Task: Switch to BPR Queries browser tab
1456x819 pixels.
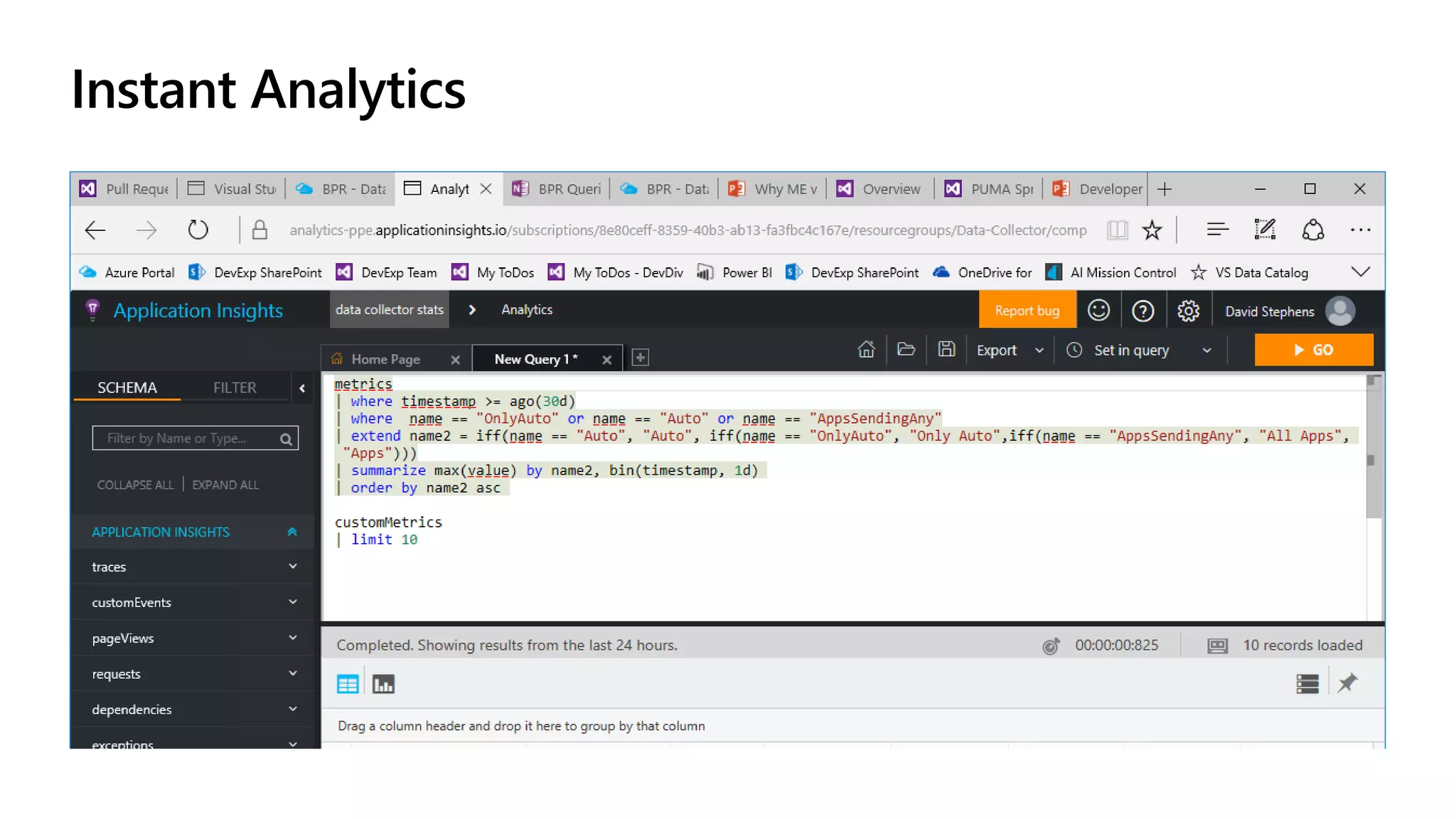Action: (557, 189)
